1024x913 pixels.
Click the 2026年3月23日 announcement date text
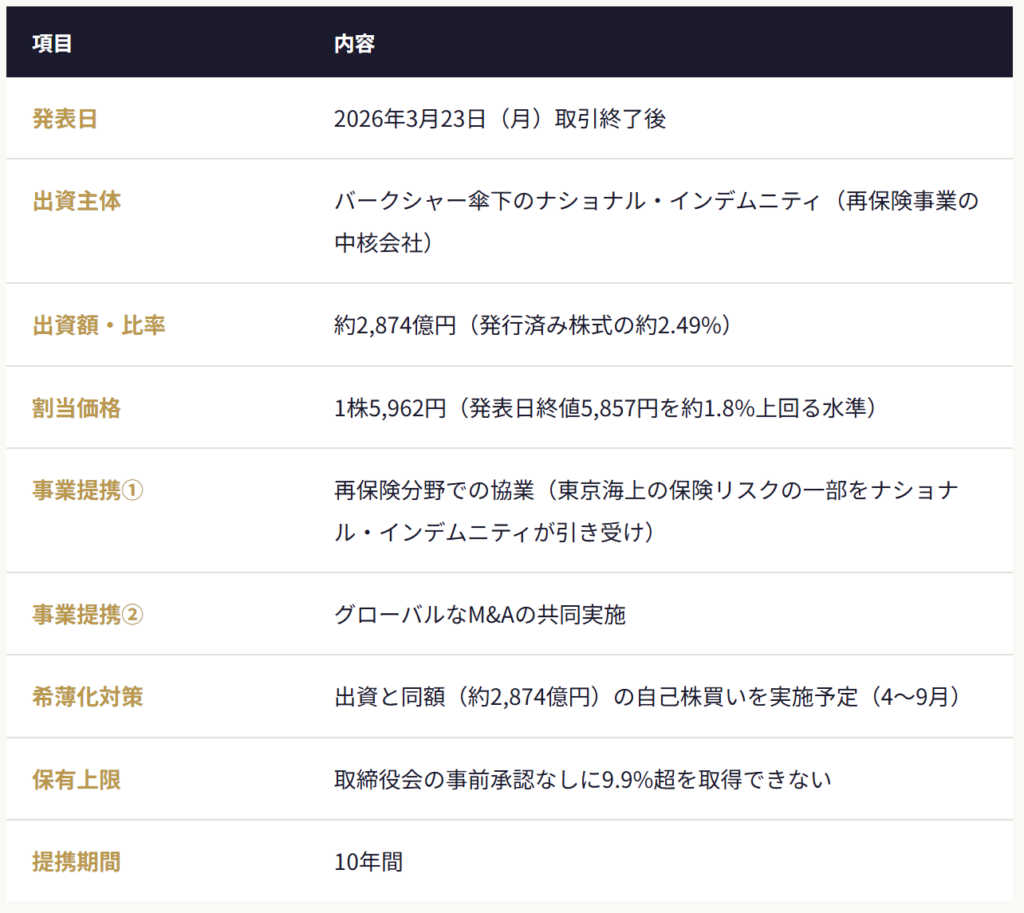500,119
